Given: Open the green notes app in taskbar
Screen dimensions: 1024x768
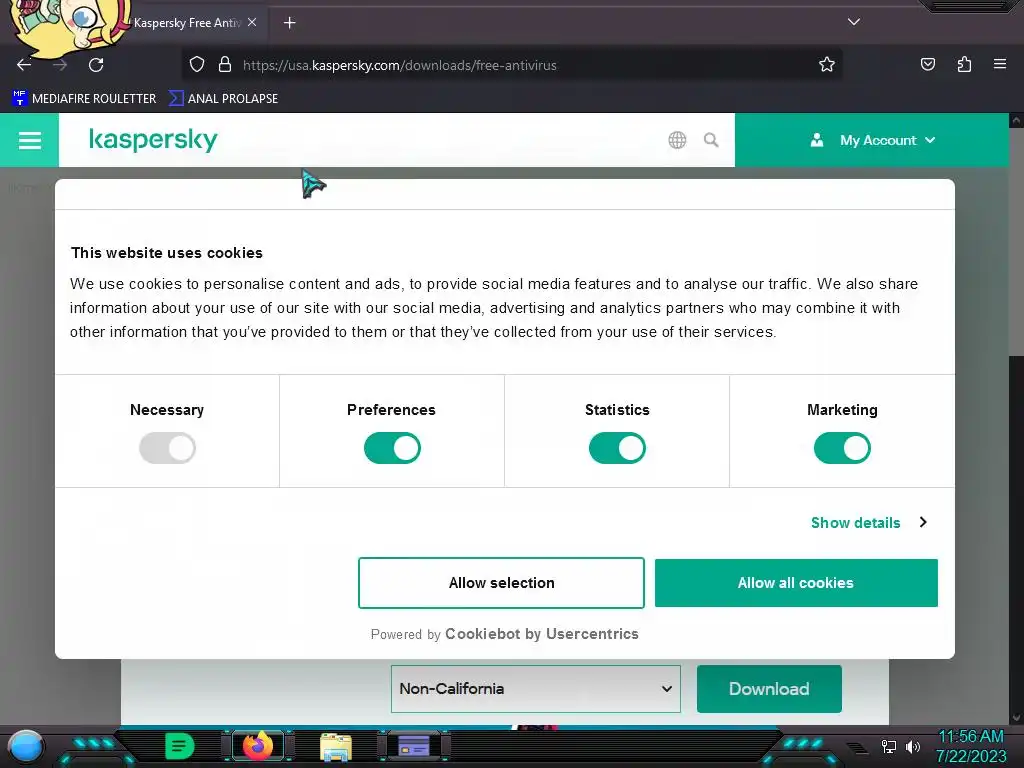Looking at the screenshot, I should click(x=179, y=746).
